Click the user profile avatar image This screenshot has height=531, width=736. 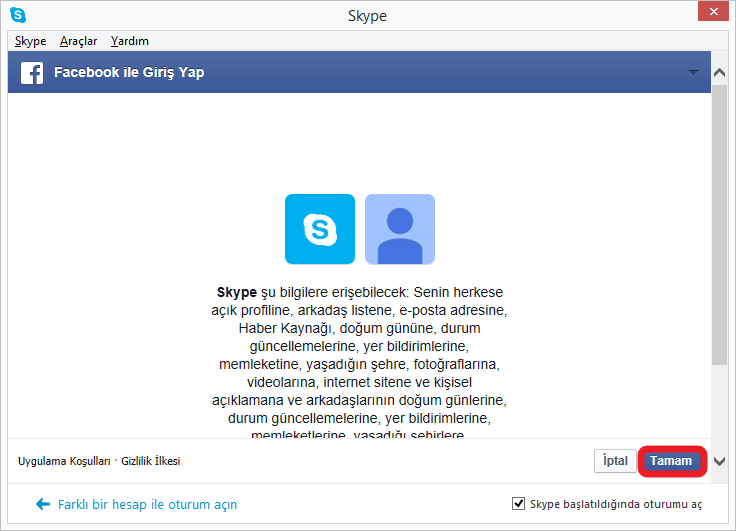400,229
